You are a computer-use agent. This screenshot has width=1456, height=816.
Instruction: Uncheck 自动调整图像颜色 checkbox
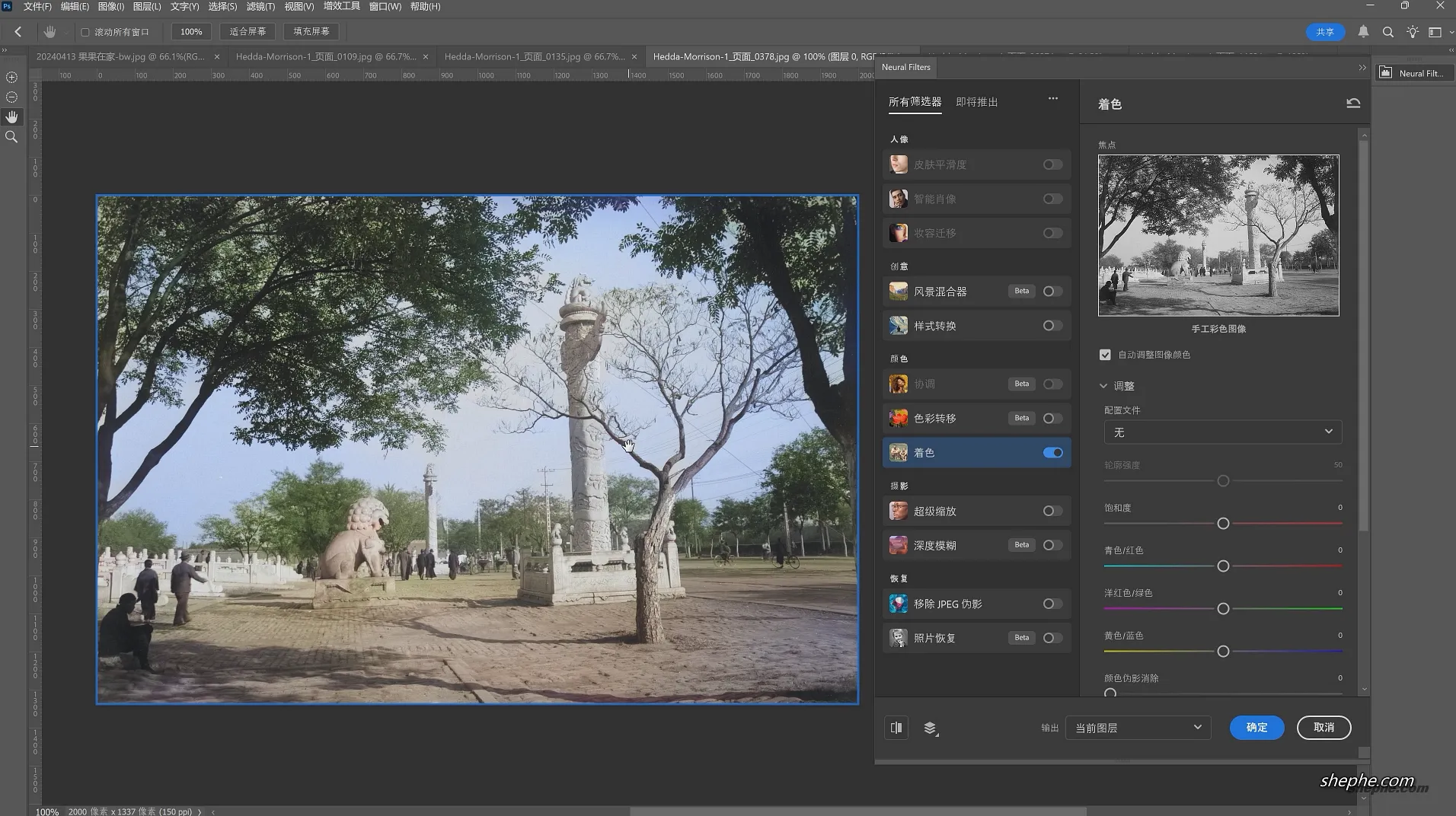pyautogui.click(x=1106, y=354)
